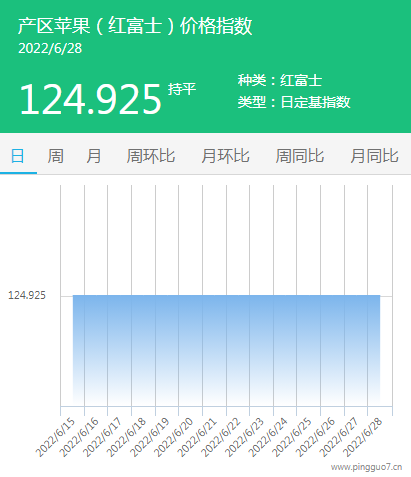Click the 产区苹果（红富士）价格指数 title
The image size is (411, 477).
point(135,26)
